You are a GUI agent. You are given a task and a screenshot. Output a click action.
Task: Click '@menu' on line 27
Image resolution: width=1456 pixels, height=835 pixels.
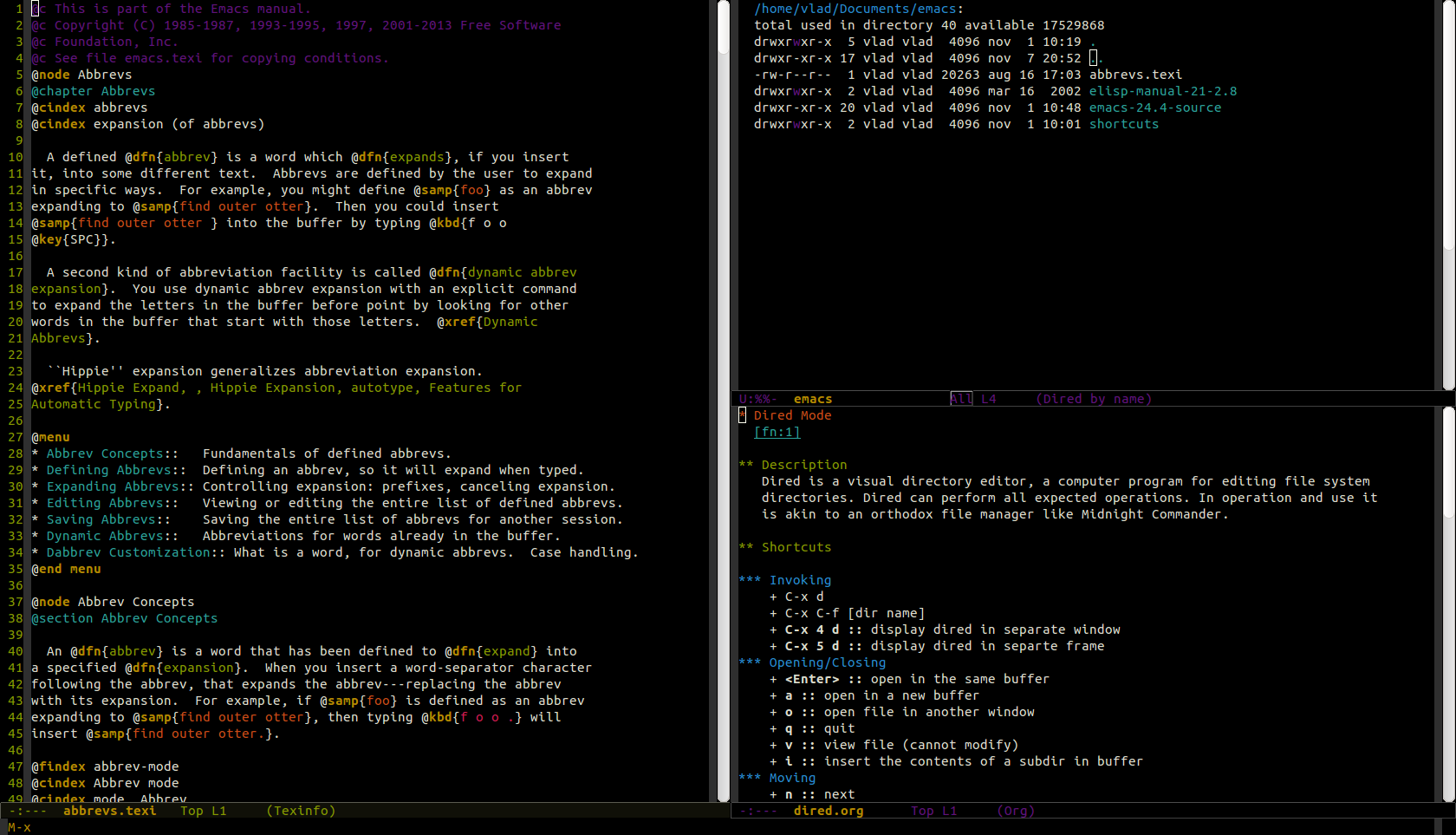(50, 437)
